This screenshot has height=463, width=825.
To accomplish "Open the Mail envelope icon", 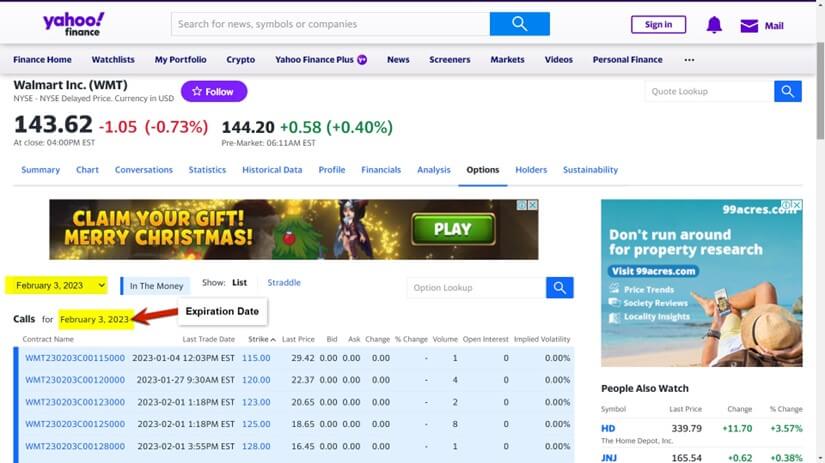I will pyautogui.click(x=749, y=25).
